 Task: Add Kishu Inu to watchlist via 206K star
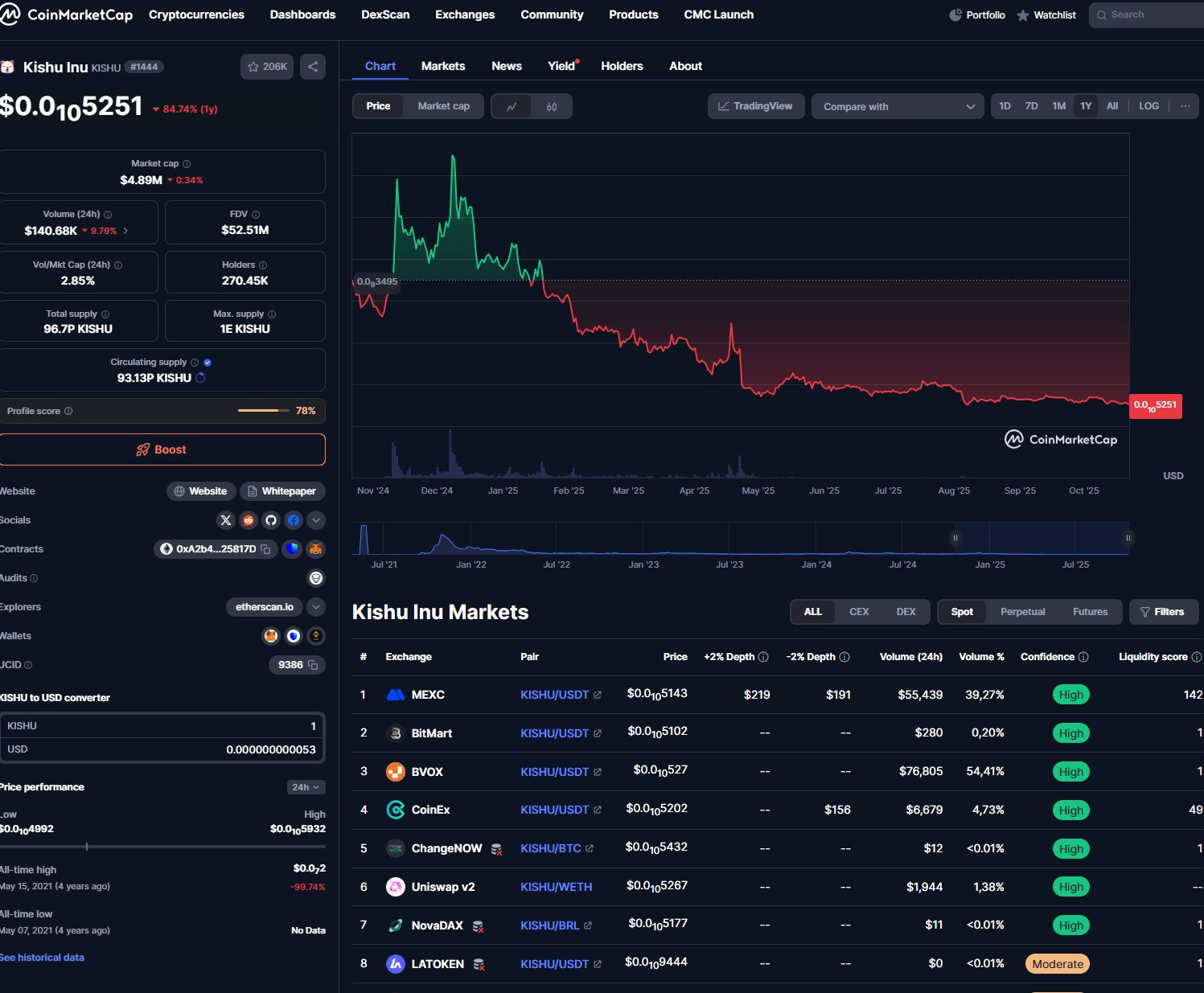[268, 67]
